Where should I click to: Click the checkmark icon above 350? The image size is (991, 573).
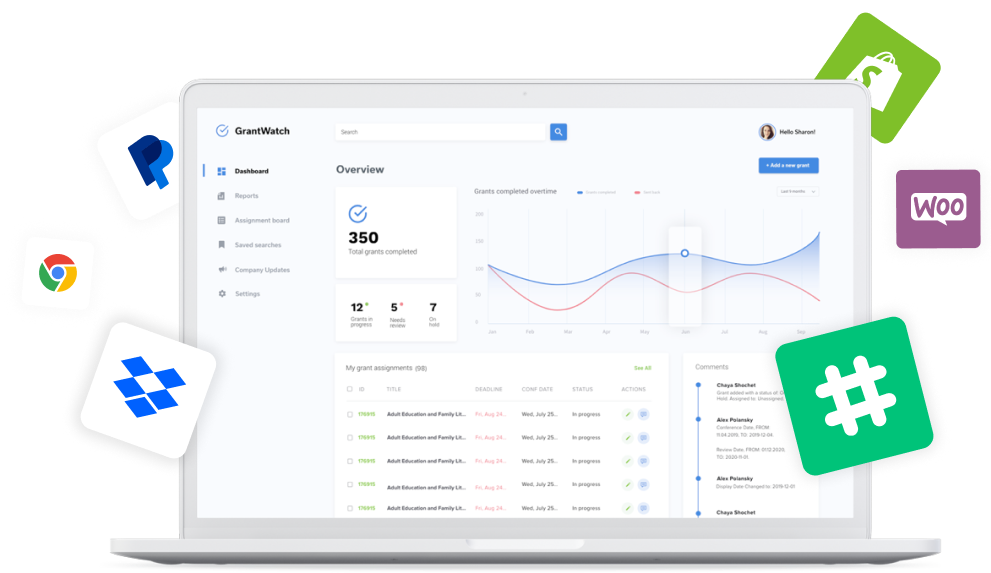pos(358,214)
